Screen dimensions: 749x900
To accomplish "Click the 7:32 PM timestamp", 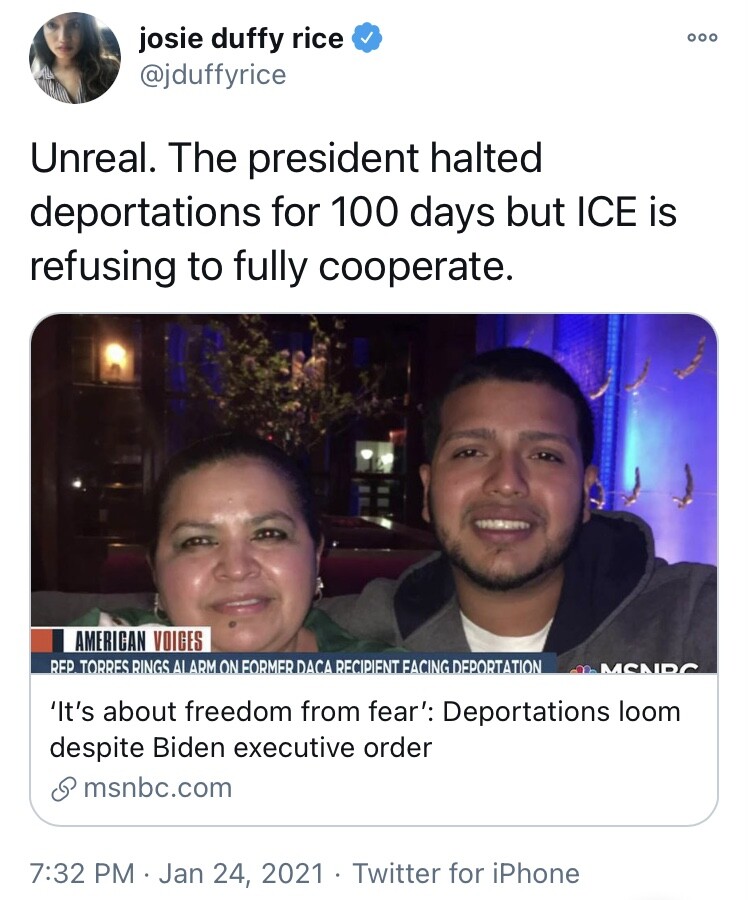I will point(82,873).
